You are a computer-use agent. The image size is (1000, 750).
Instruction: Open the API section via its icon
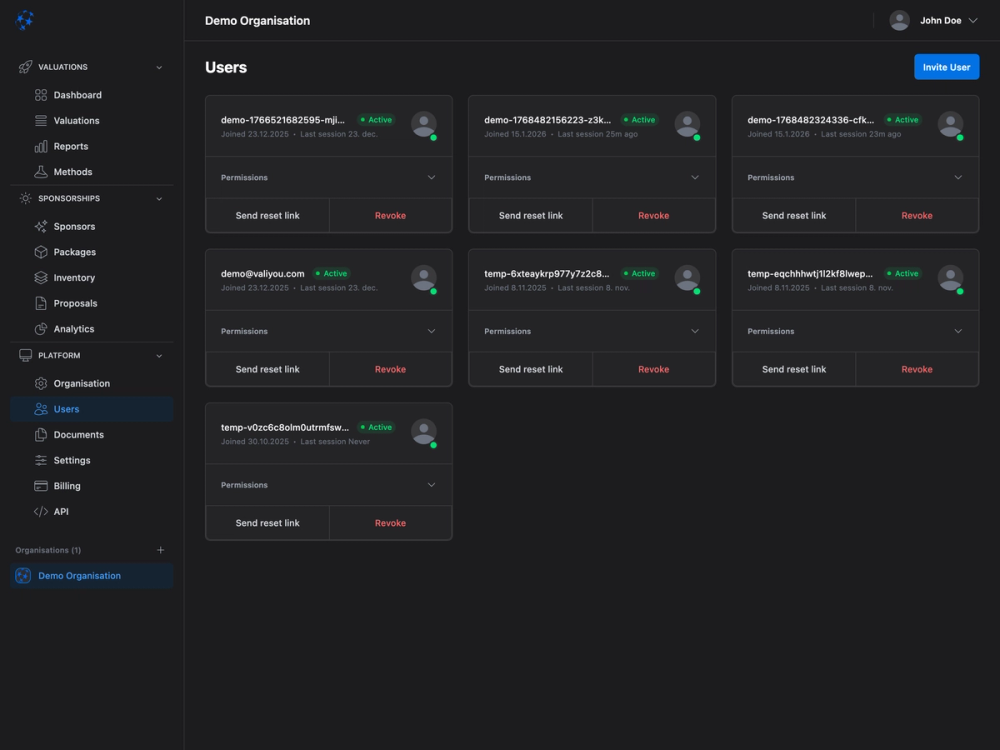point(39,511)
